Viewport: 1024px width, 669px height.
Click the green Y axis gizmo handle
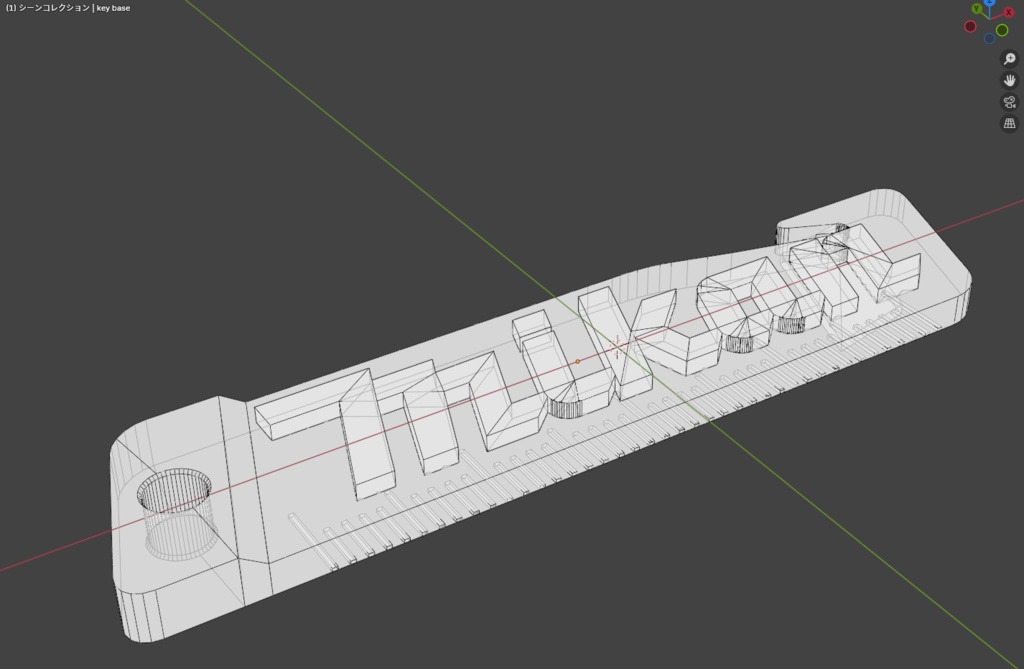(x=976, y=8)
